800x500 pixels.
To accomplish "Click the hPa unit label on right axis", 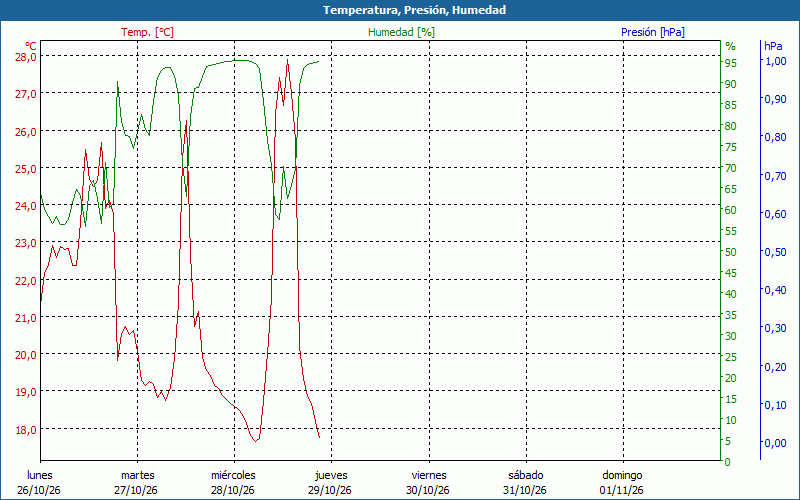I will (773, 46).
